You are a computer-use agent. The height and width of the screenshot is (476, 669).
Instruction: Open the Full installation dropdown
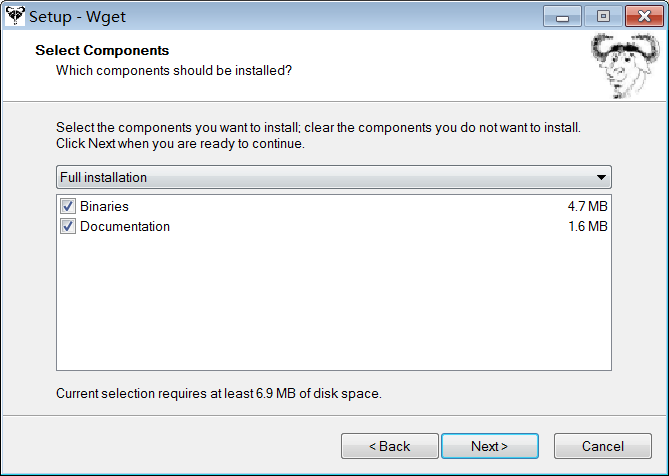pyautogui.click(x=334, y=177)
